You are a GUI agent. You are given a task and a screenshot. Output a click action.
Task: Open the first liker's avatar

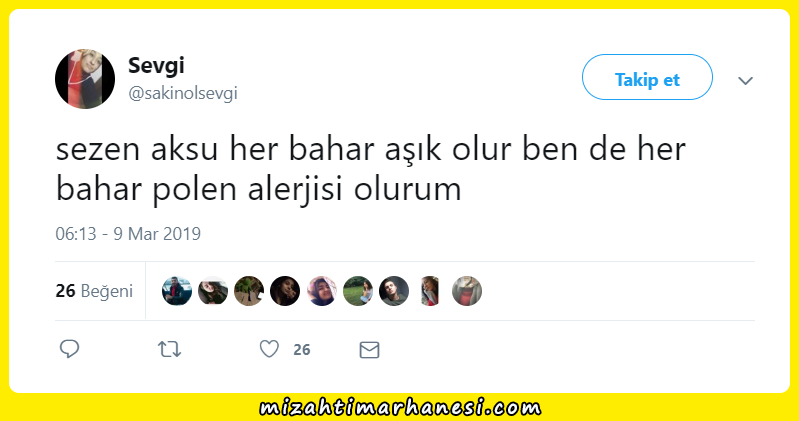(177, 291)
